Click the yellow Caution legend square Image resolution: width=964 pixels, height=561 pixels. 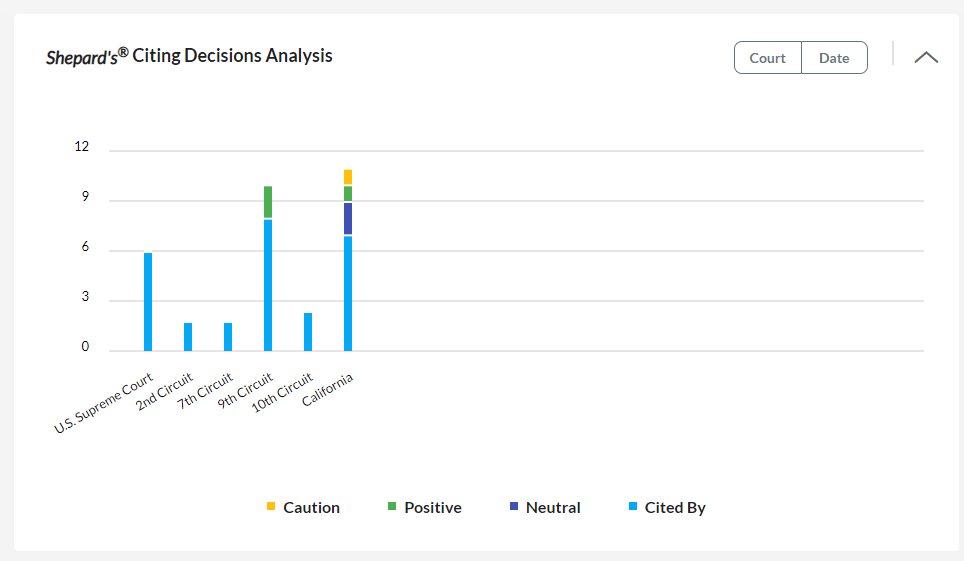[271, 507]
